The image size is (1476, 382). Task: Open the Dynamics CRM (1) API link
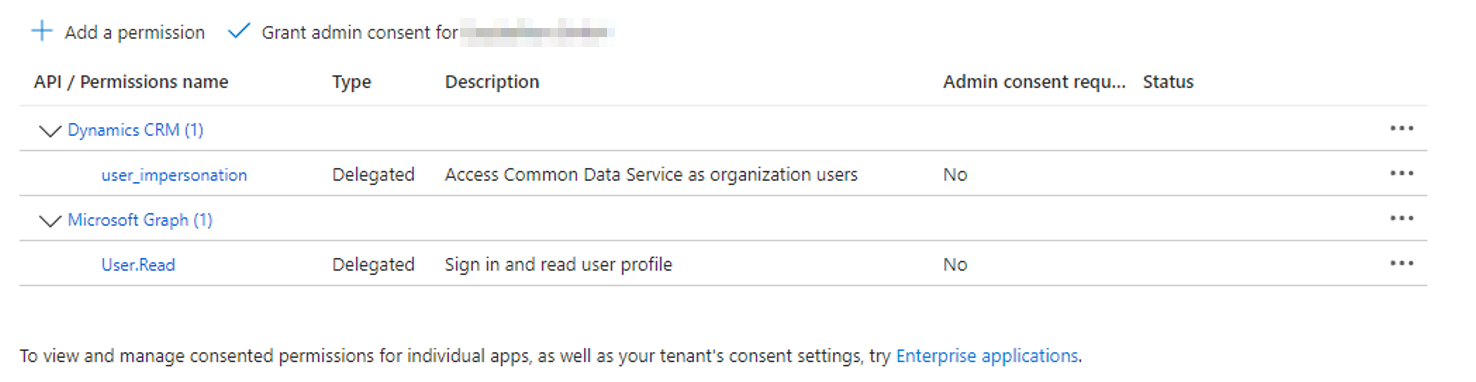click(x=136, y=130)
